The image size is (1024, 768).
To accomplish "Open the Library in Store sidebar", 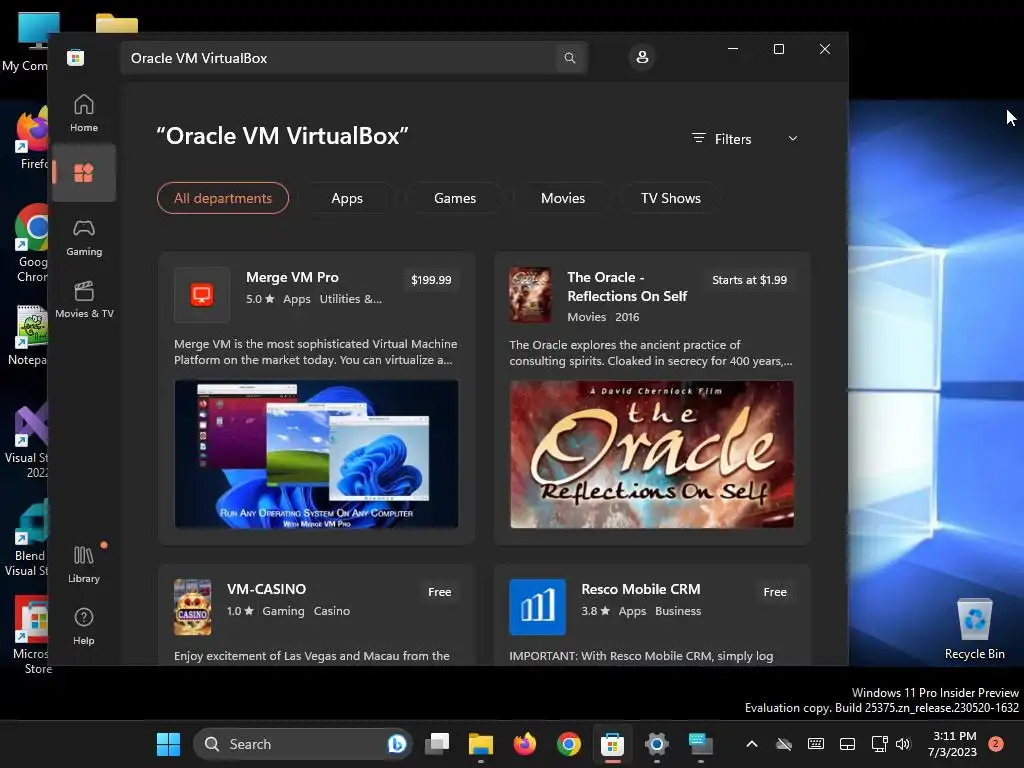I will [x=84, y=564].
